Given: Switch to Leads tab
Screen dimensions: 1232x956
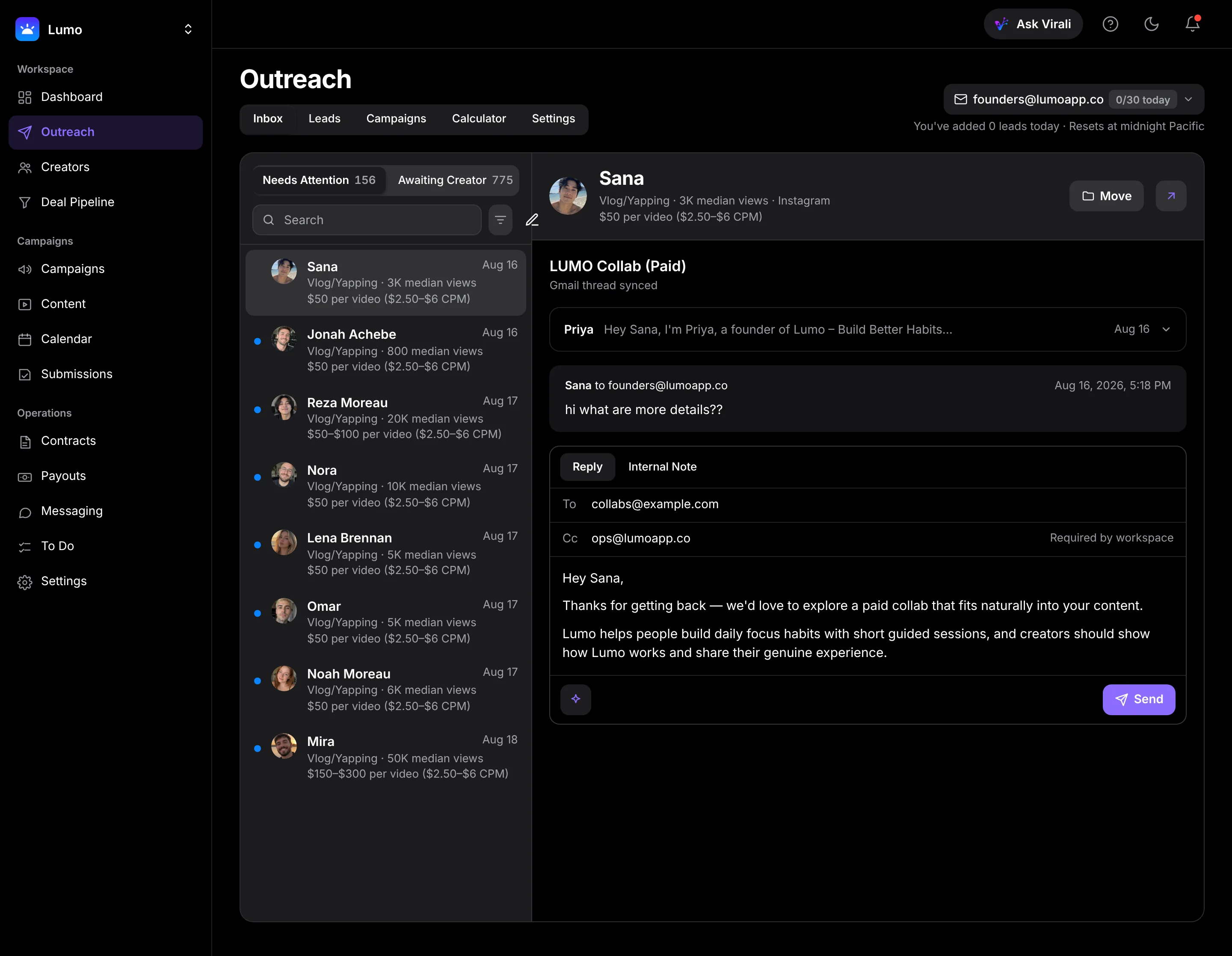Looking at the screenshot, I should (324, 119).
